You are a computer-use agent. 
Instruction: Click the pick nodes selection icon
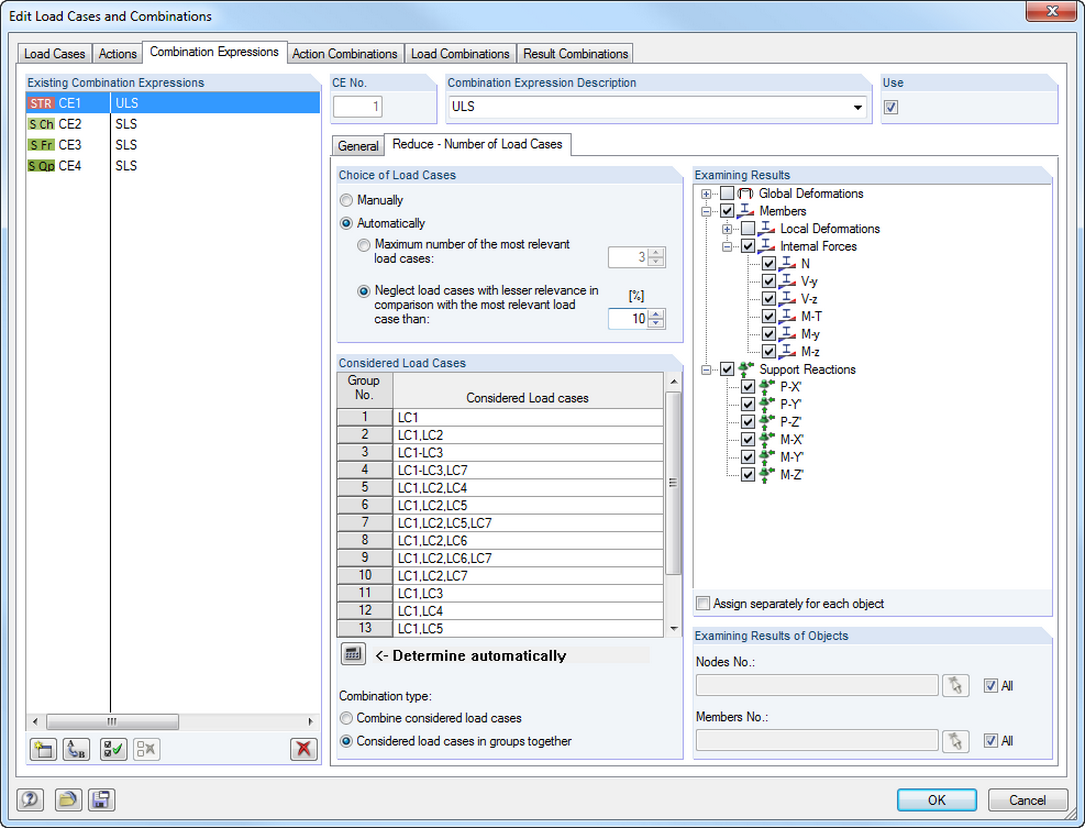[955, 686]
